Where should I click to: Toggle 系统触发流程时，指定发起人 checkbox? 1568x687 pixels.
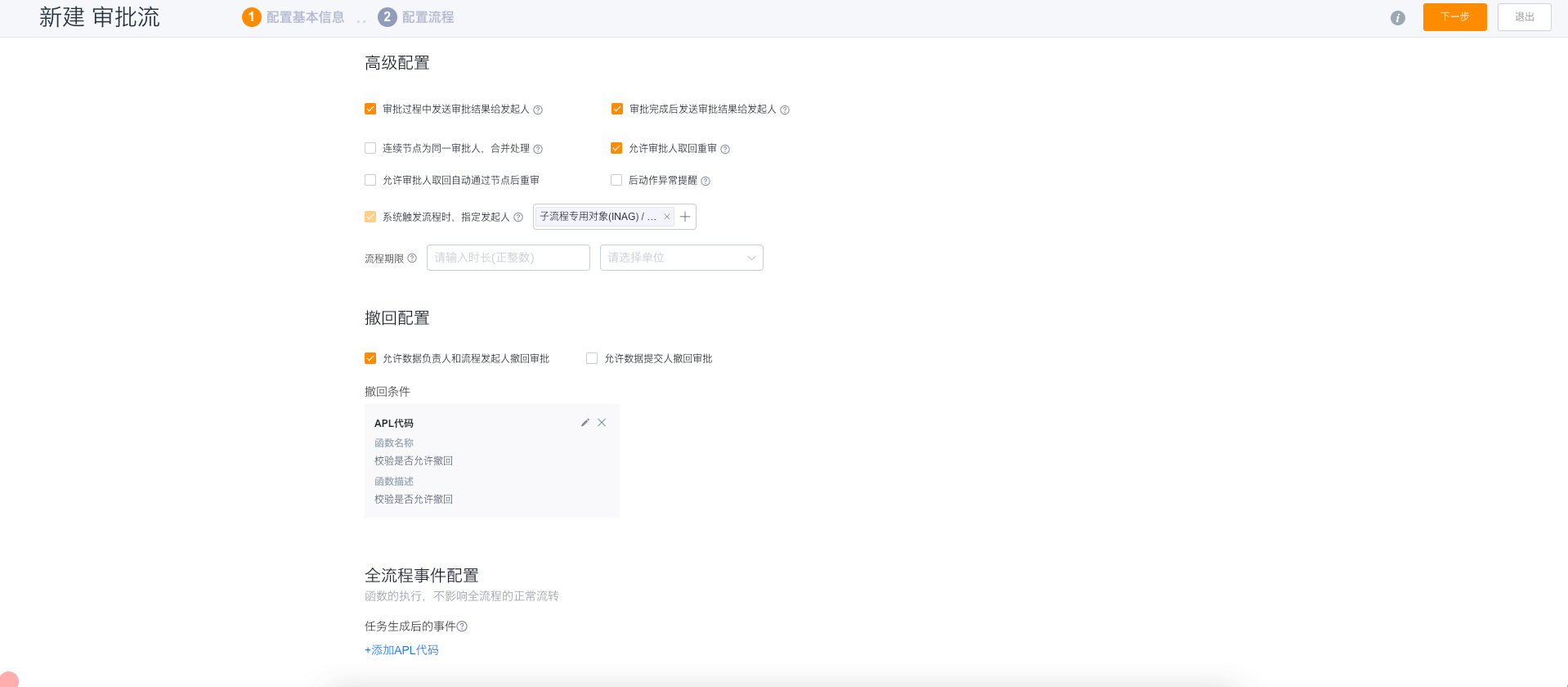(370, 217)
